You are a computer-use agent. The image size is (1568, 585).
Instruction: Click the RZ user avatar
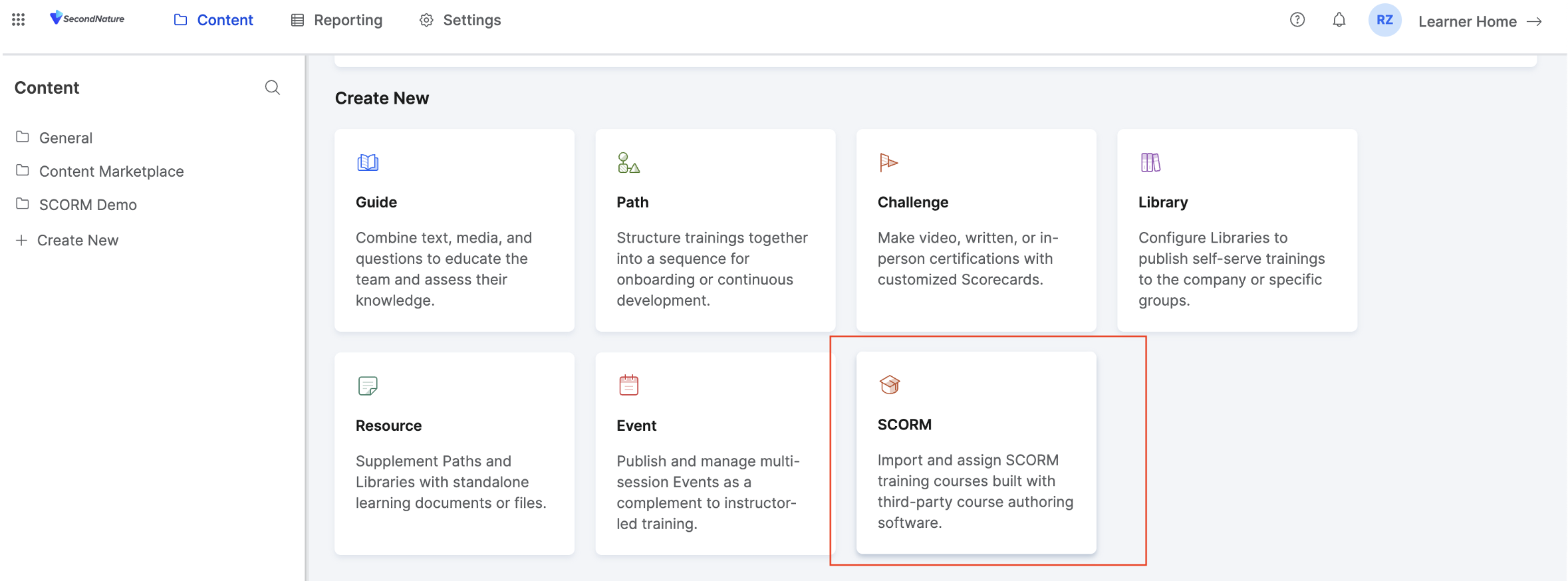[x=1384, y=20]
